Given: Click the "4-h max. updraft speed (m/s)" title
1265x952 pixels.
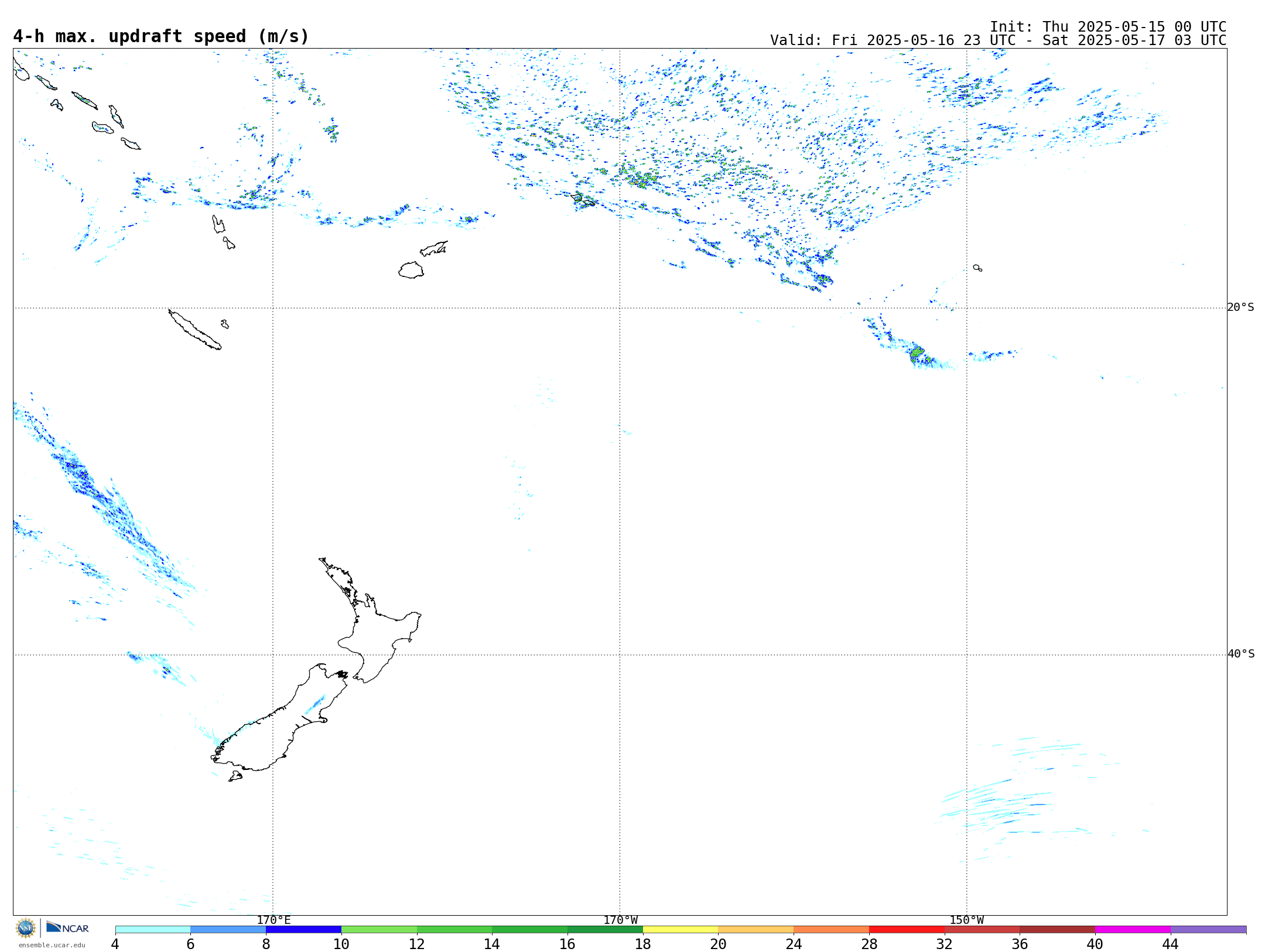Looking at the screenshot, I should tap(161, 36).
